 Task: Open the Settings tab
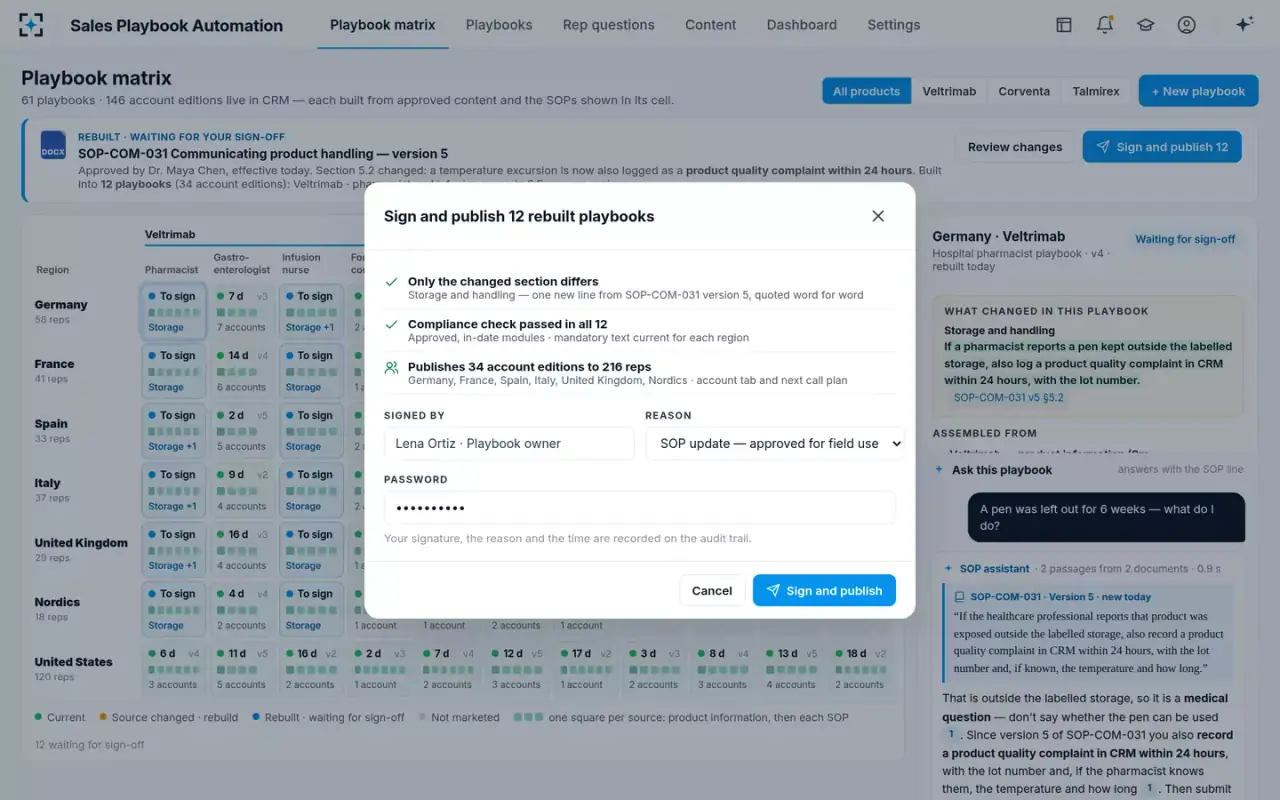click(894, 25)
